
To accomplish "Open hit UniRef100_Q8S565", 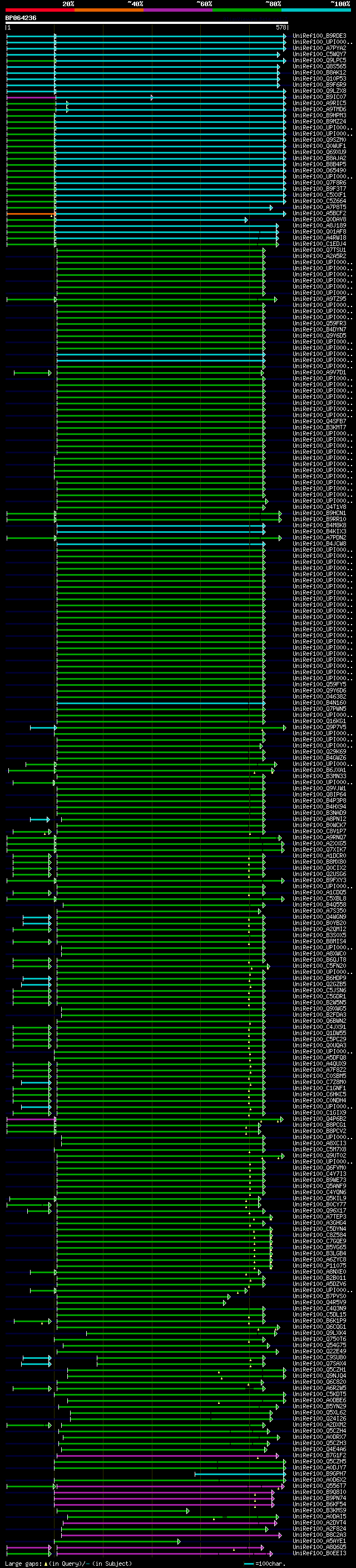I will [319, 66].
